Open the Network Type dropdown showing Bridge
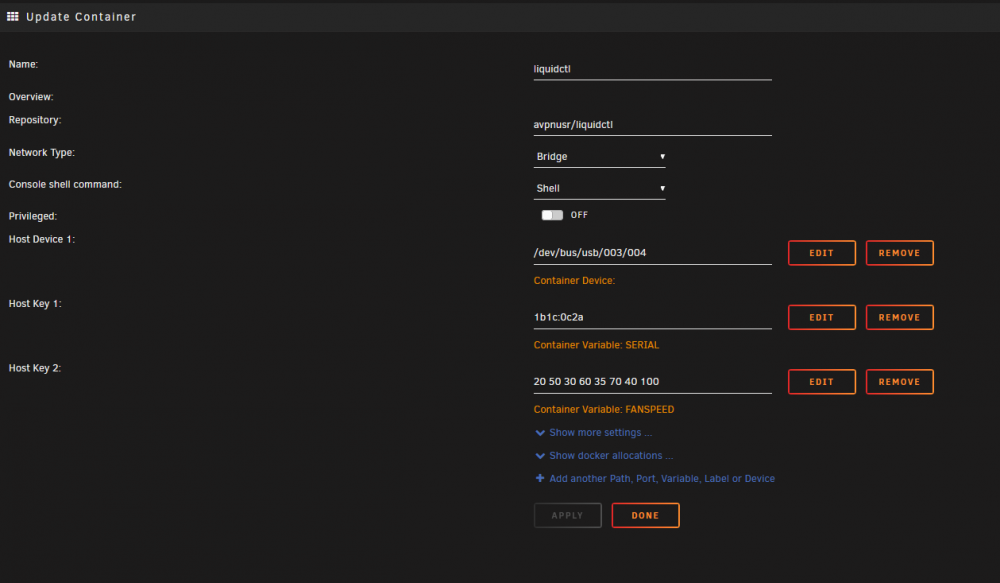Viewport: 1000px width, 583px height. (x=599, y=157)
